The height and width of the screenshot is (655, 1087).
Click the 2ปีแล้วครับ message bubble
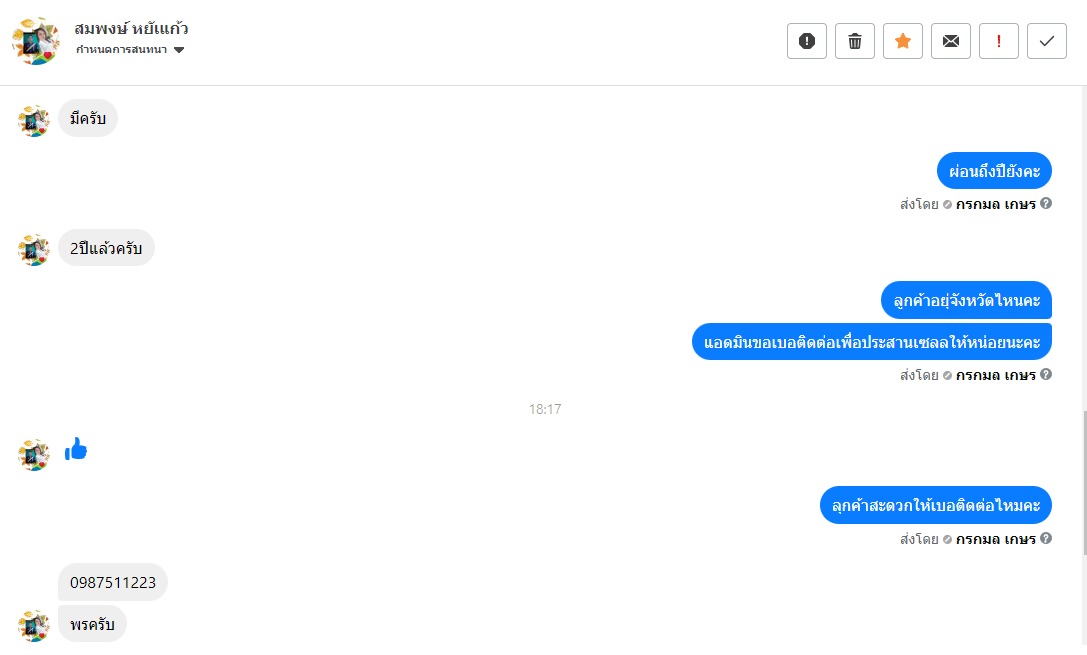(x=106, y=248)
